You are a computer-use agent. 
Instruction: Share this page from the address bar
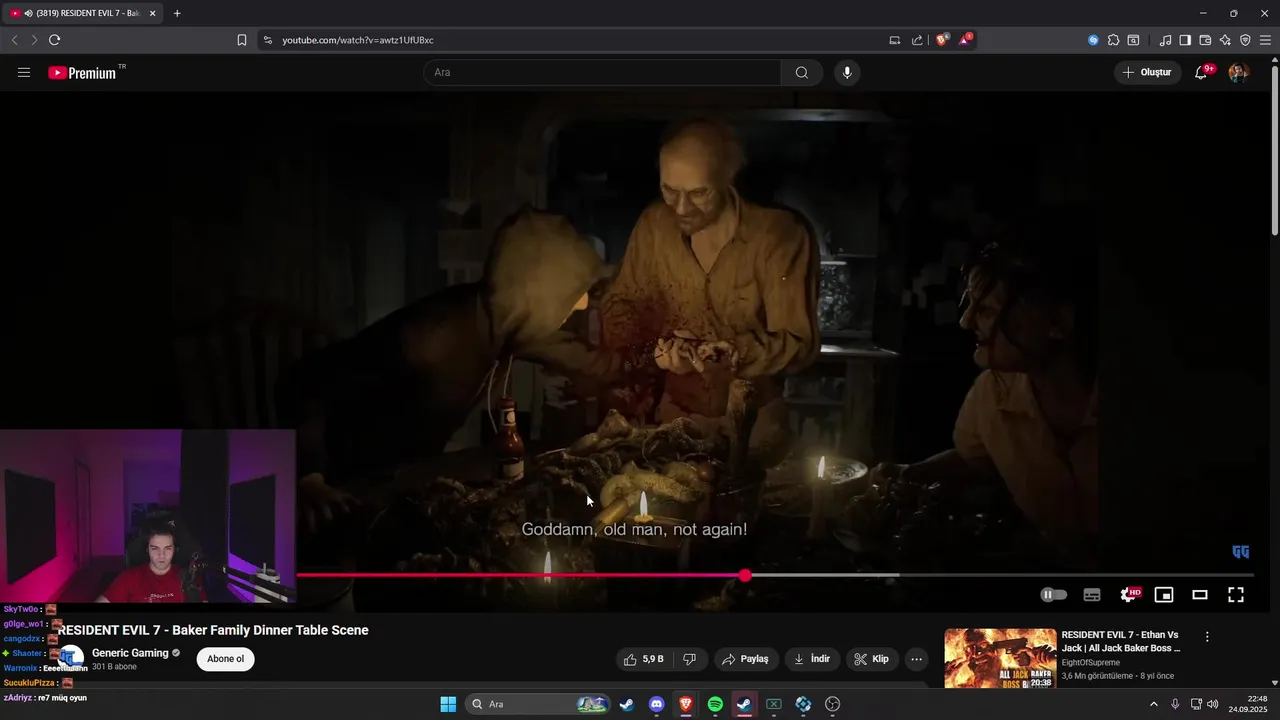tap(917, 40)
